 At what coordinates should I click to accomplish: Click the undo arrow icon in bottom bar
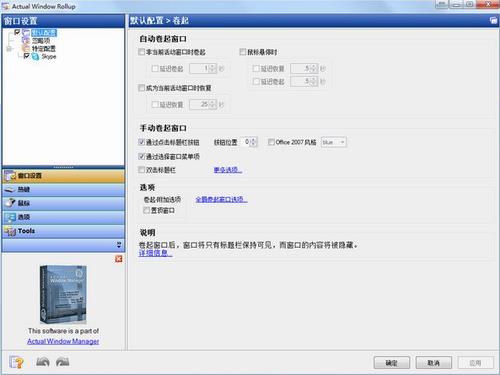(43, 362)
